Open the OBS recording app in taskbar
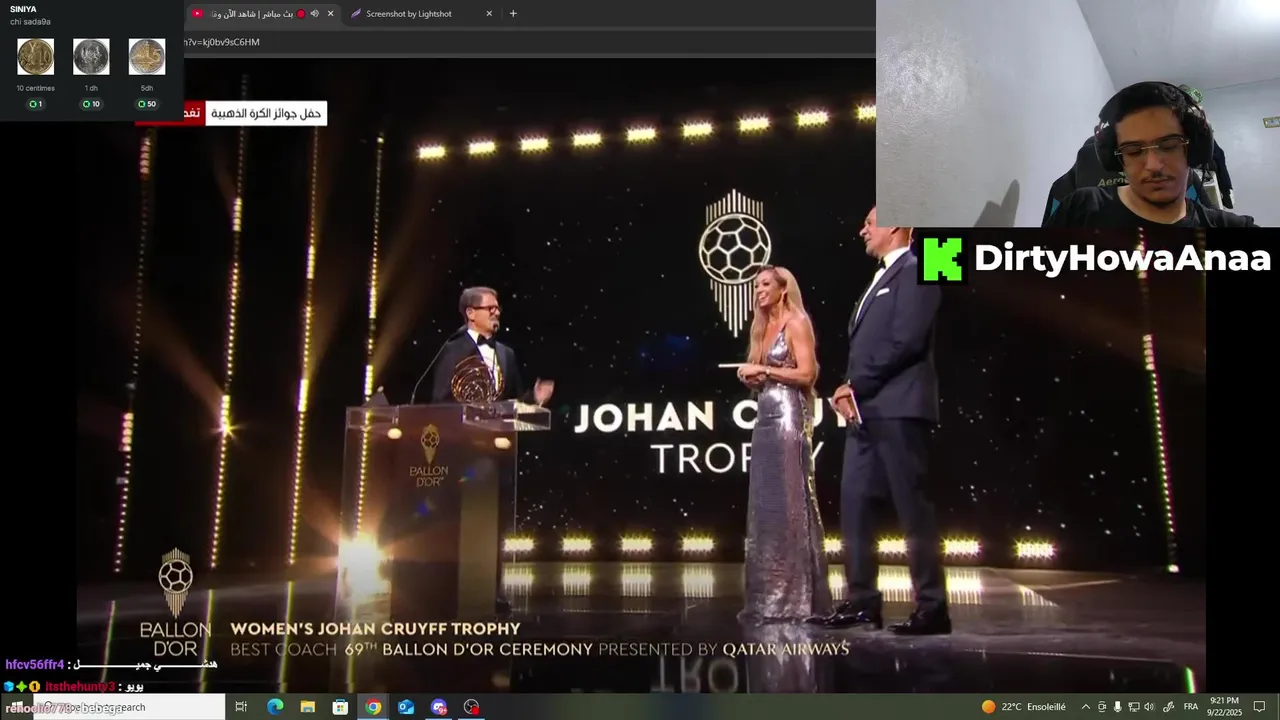 click(x=472, y=707)
